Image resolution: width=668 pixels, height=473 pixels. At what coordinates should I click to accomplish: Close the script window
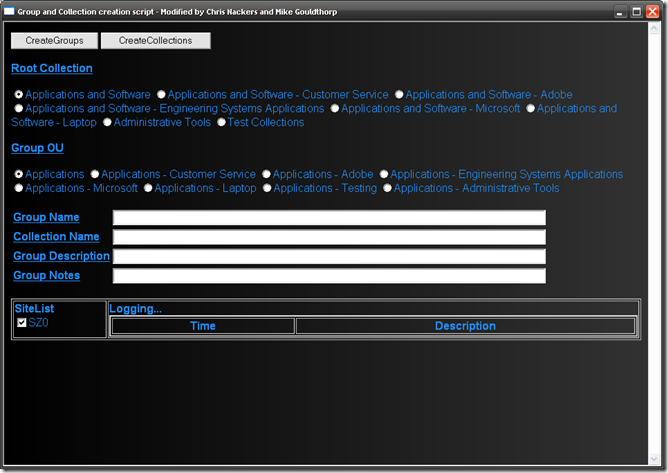click(652, 12)
